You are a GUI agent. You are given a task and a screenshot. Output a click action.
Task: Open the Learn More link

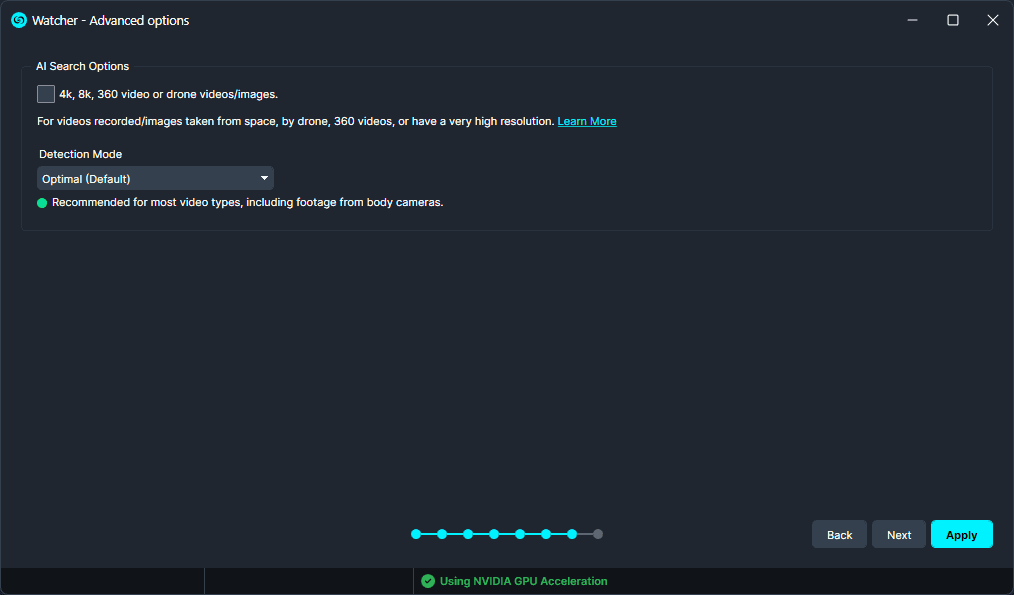click(x=587, y=122)
